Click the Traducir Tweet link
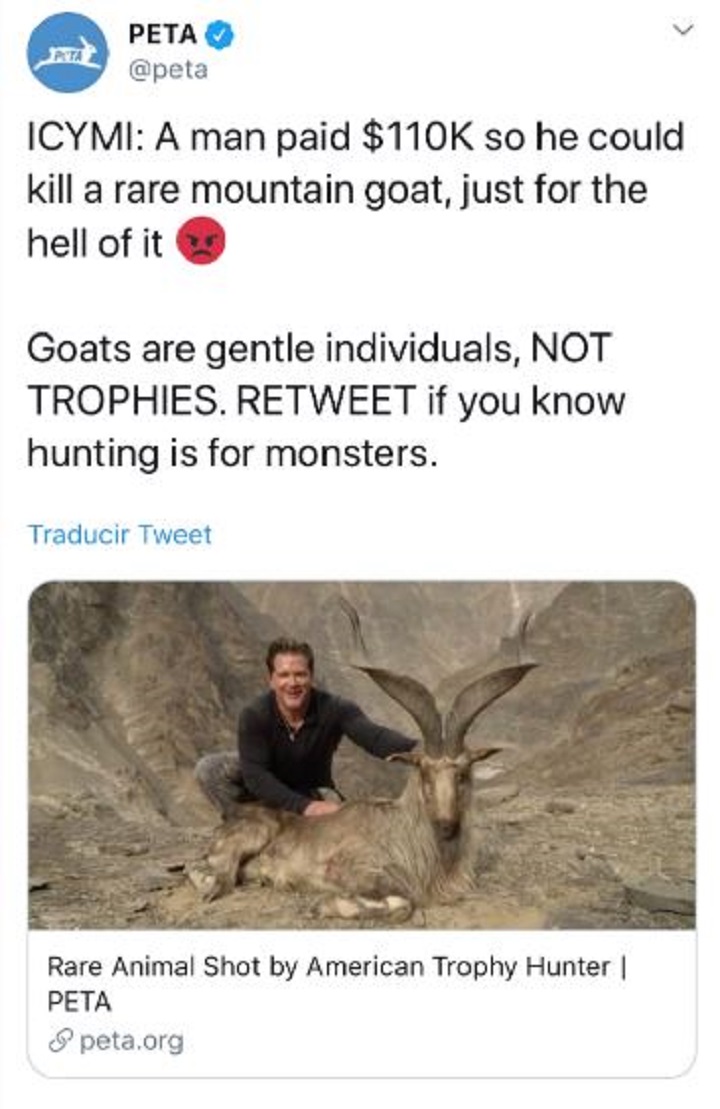The image size is (720, 1109). pos(120,534)
